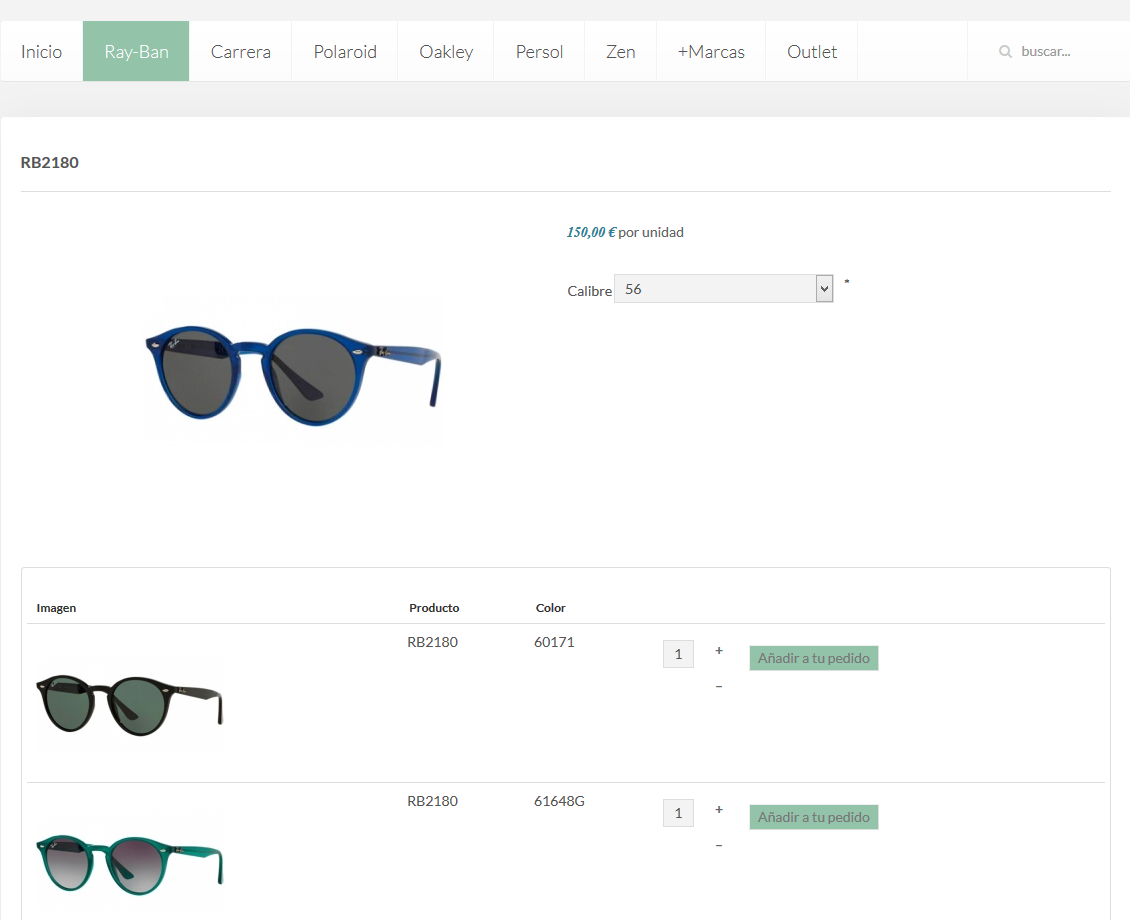This screenshot has width=1130, height=920.
Task: Click the Color column header
Action: click(x=551, y=608)
